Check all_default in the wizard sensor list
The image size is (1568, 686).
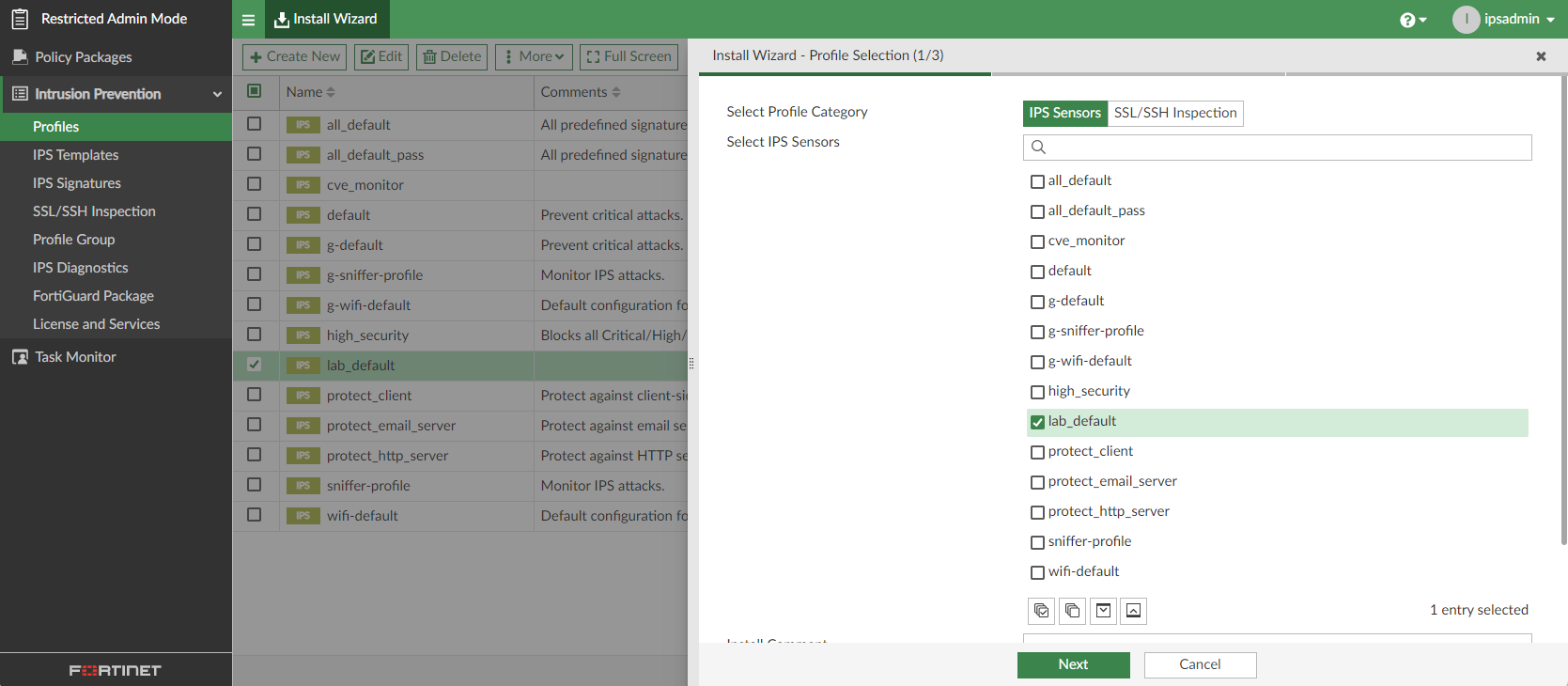[x=1037, y=181]
